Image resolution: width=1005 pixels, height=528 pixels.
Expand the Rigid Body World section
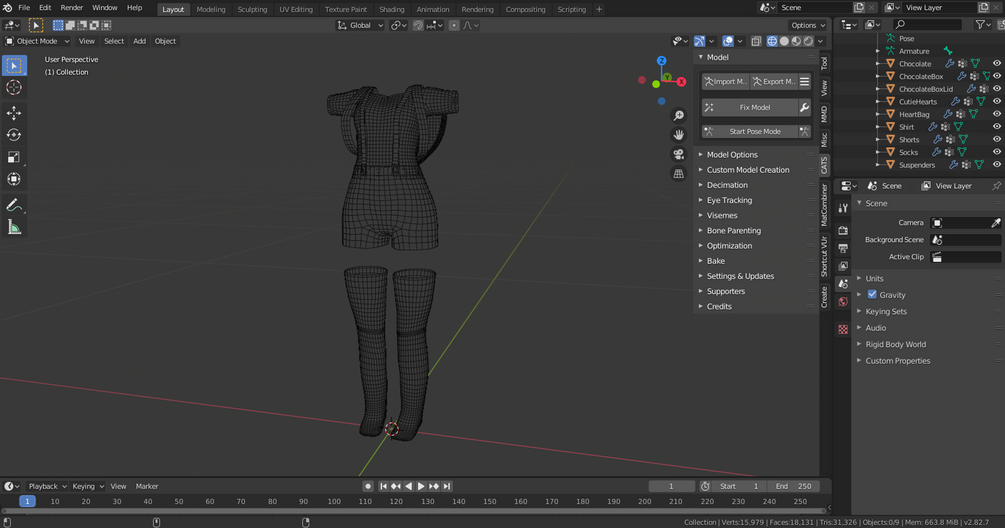[895, 344]
